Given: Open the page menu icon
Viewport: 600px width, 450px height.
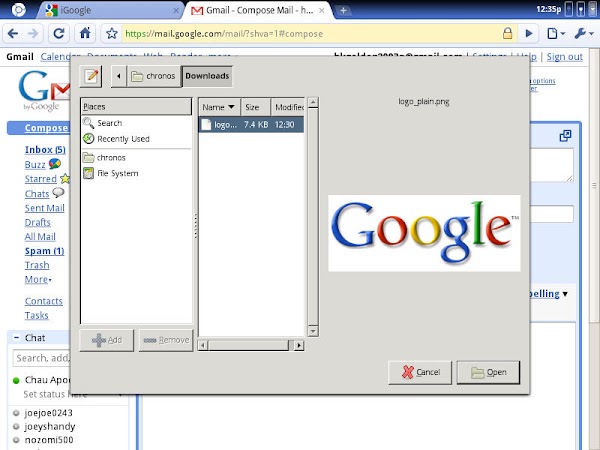Looking at the screenshot, I should tap(555, 34).
